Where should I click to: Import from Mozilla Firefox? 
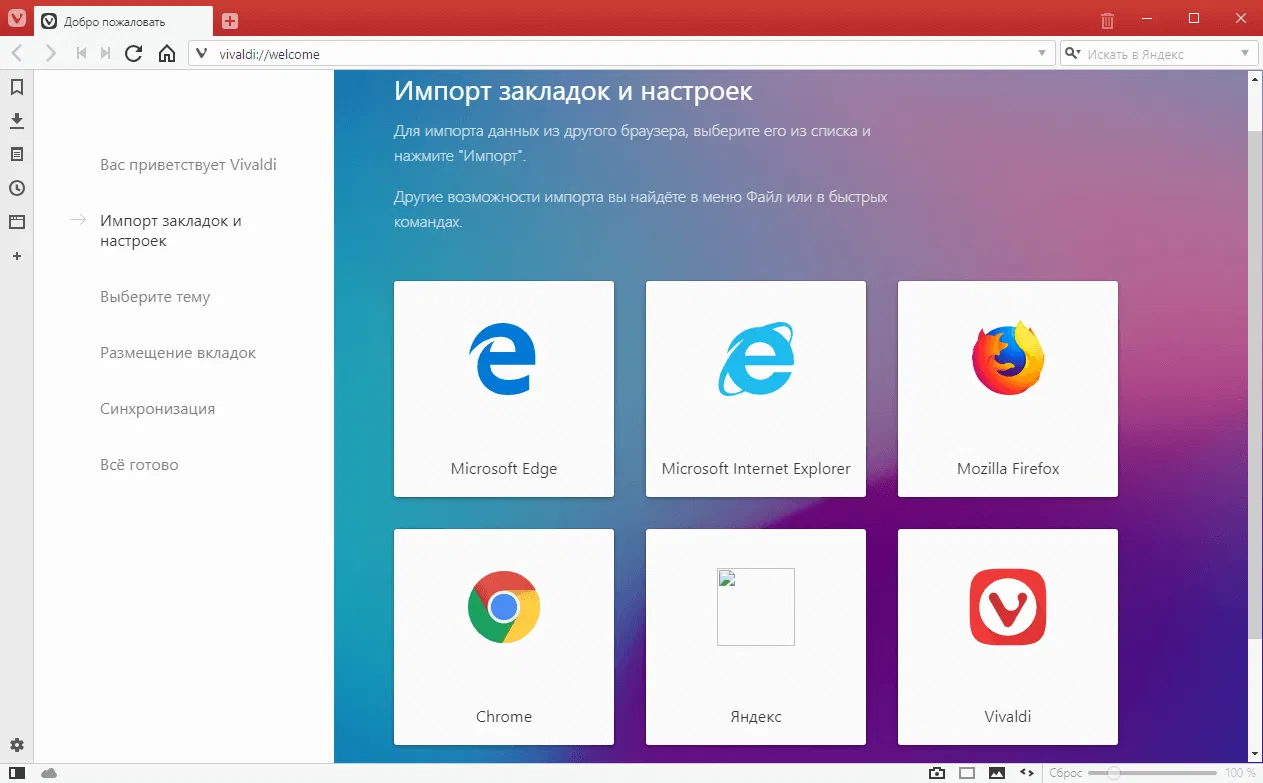(x=1008, y=389)
